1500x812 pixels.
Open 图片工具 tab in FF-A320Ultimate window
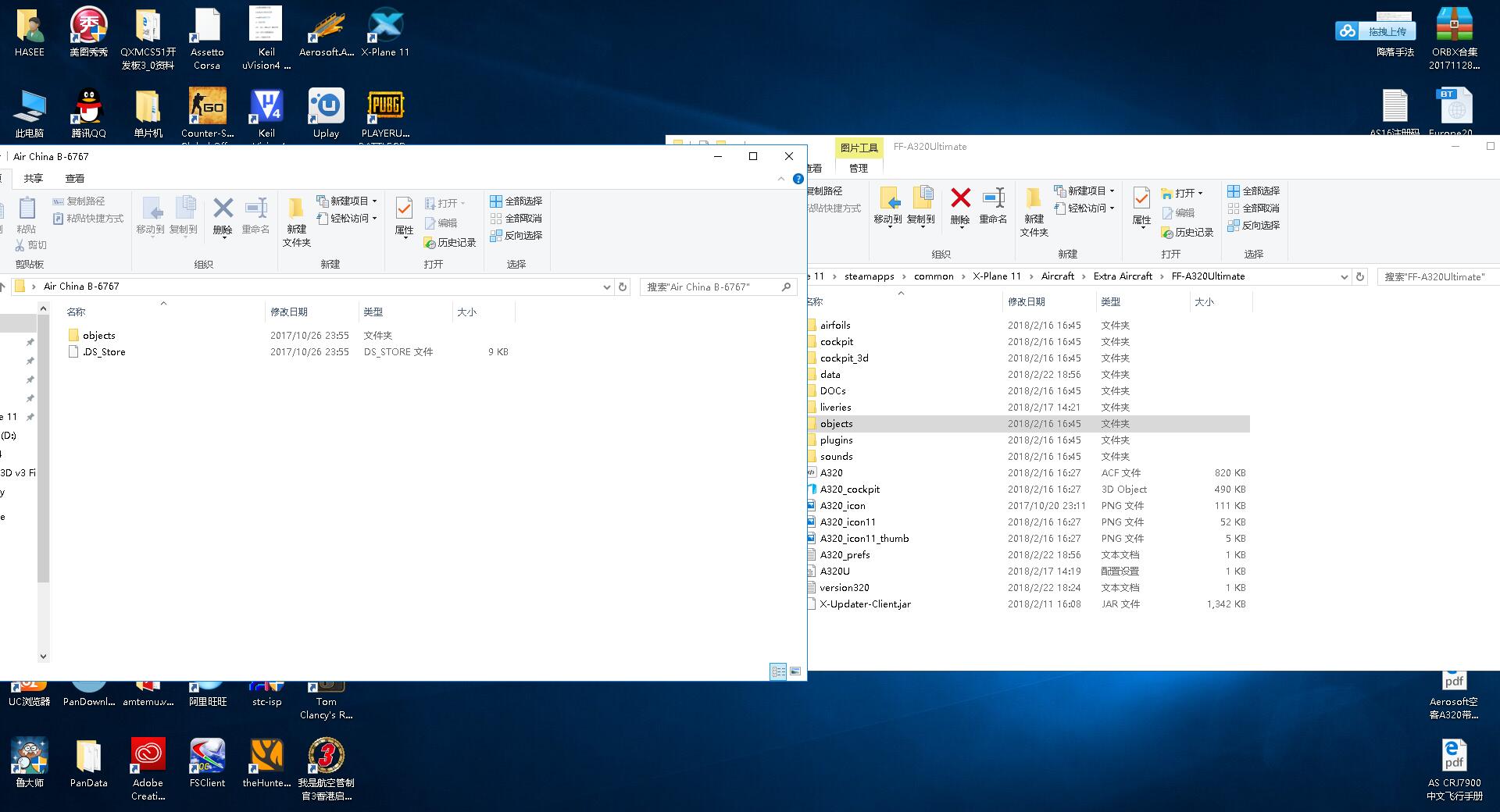click(859, 148)
